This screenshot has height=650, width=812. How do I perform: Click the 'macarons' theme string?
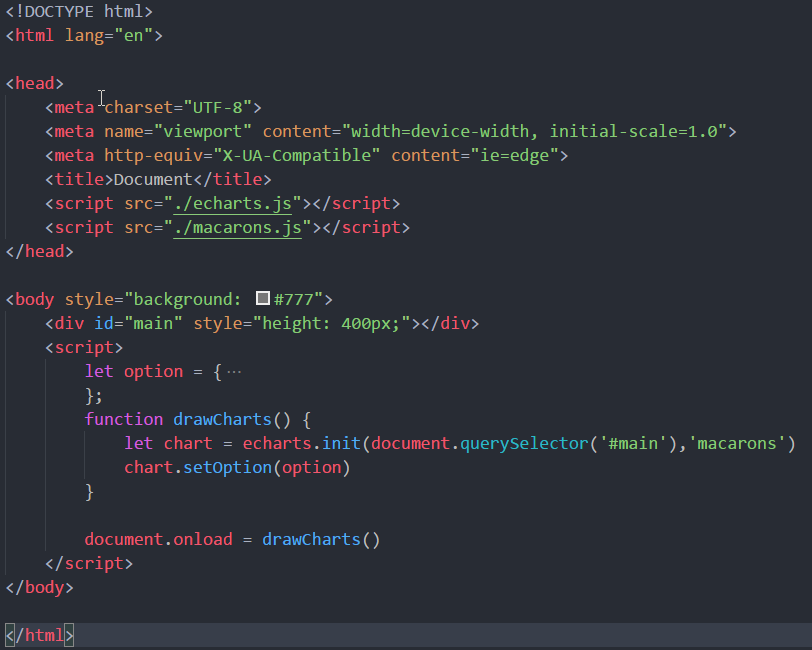[x=736, y=444]
